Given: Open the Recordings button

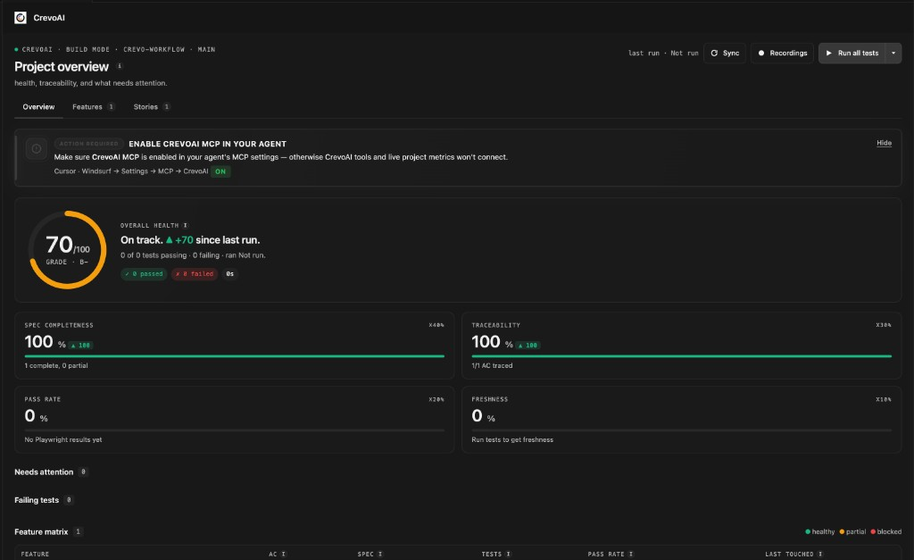Looking at the screenshot, I should pyautogui.click(x=782, y=53).
